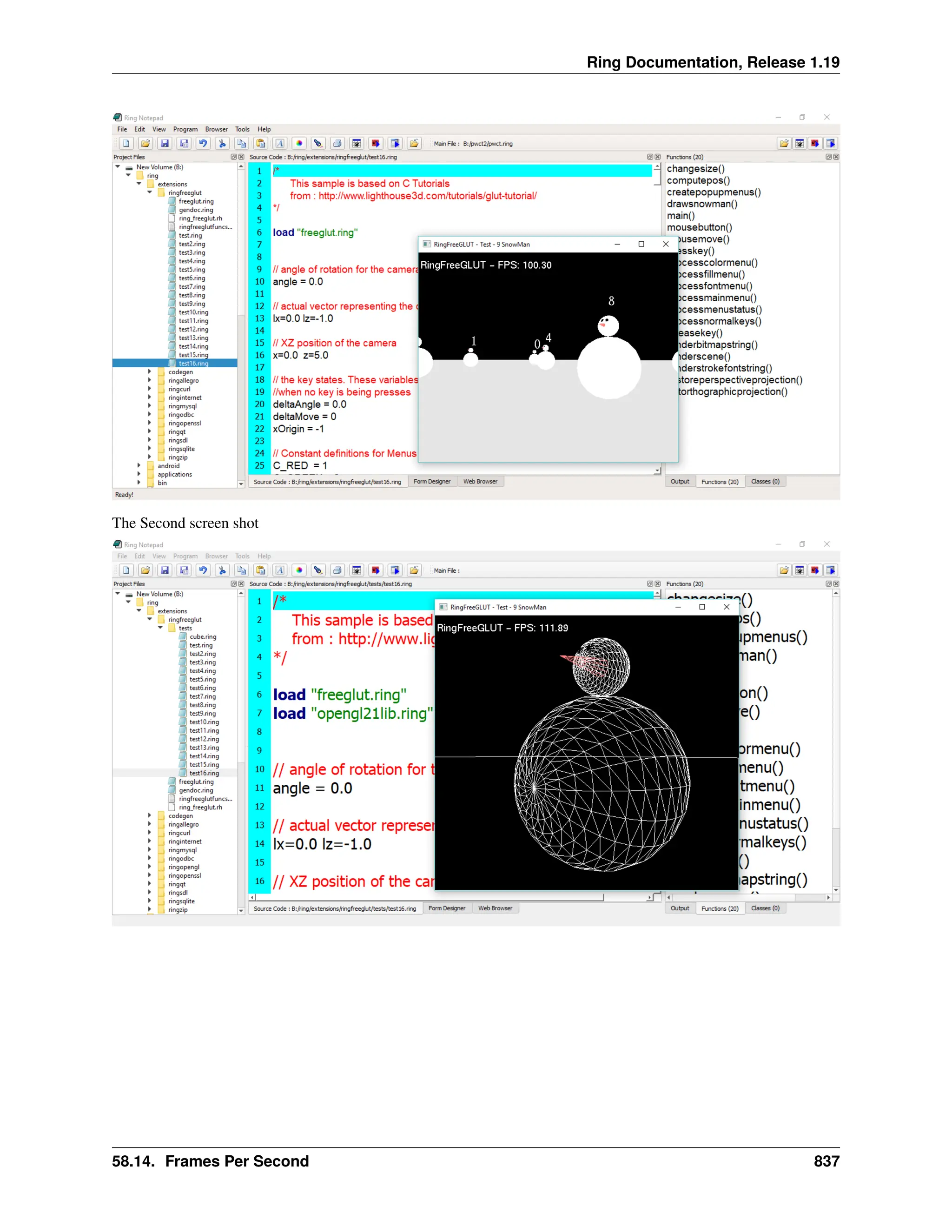Switch to Web Browser tab in upper window

click(481, 482)
